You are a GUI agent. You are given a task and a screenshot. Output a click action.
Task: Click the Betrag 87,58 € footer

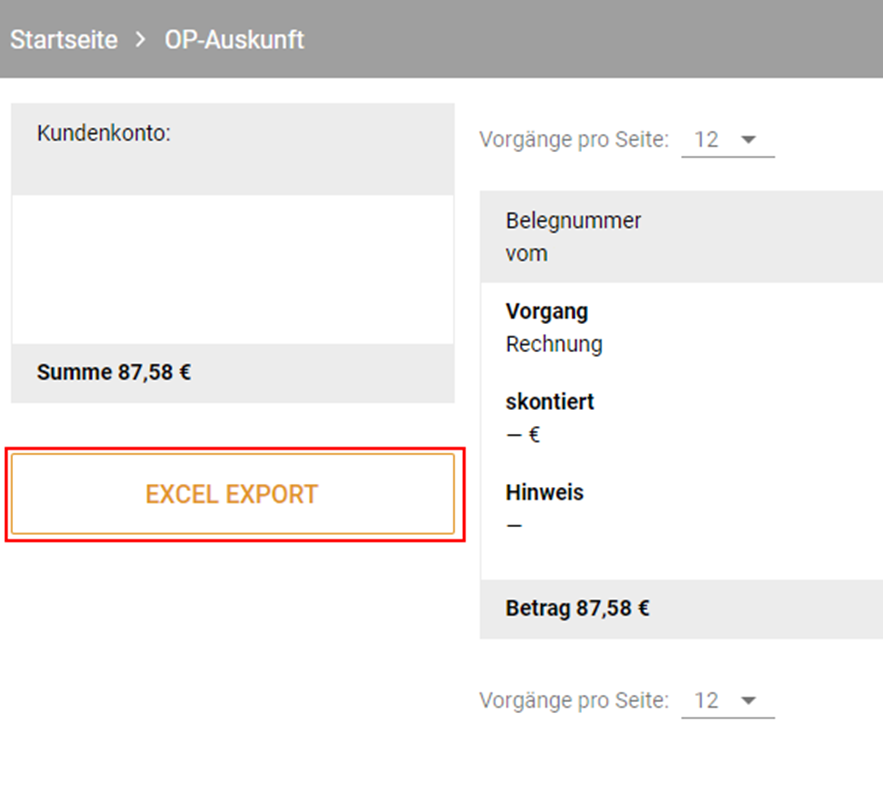[577, 608]
